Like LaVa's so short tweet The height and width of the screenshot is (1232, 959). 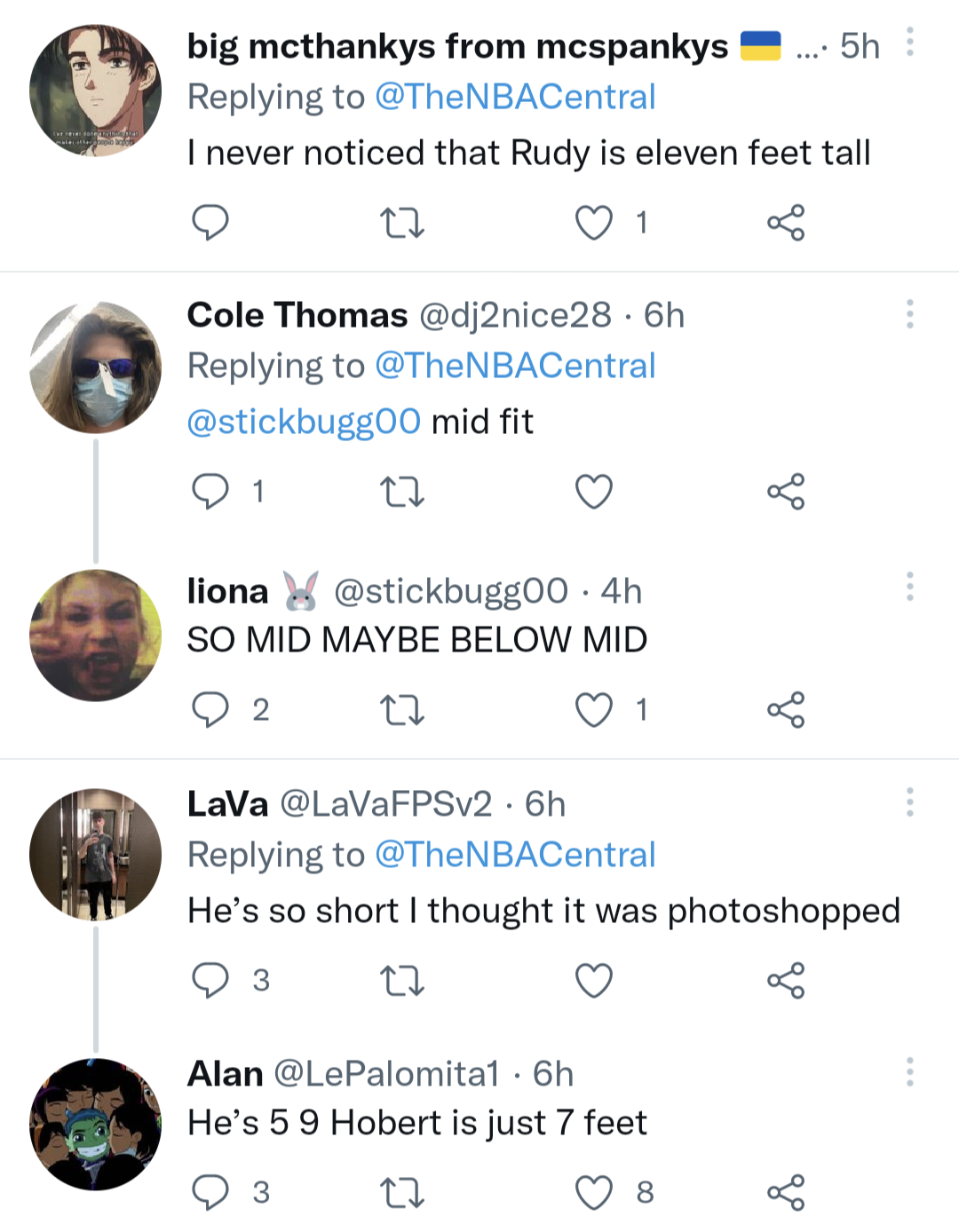pyautogui.click(x=594, y=981)
